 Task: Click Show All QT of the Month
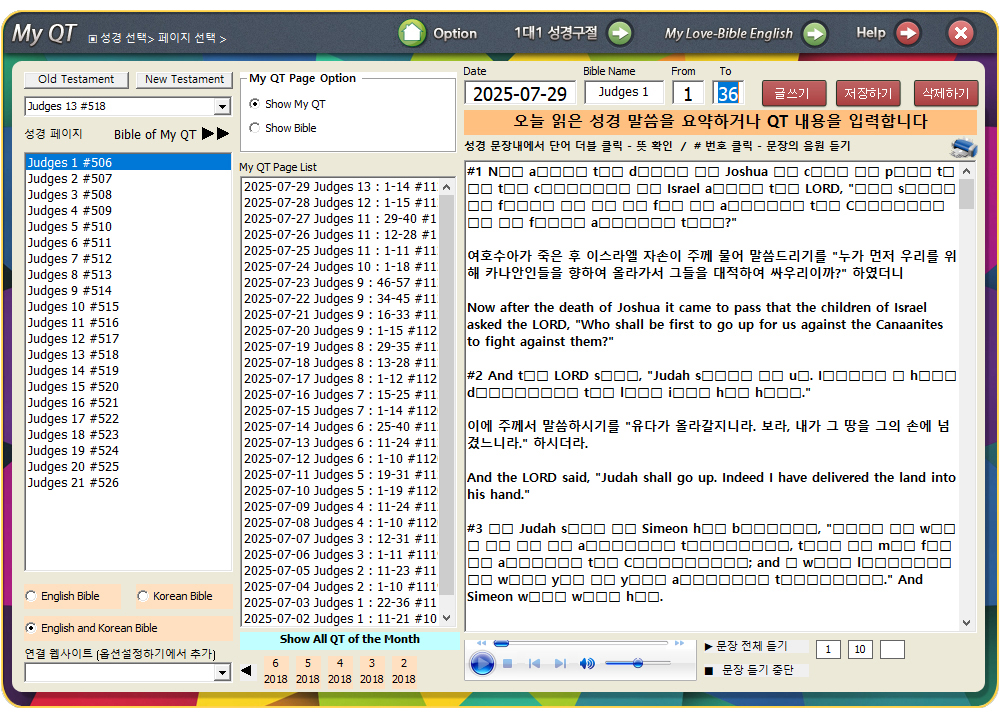click(x=349, y=639)
